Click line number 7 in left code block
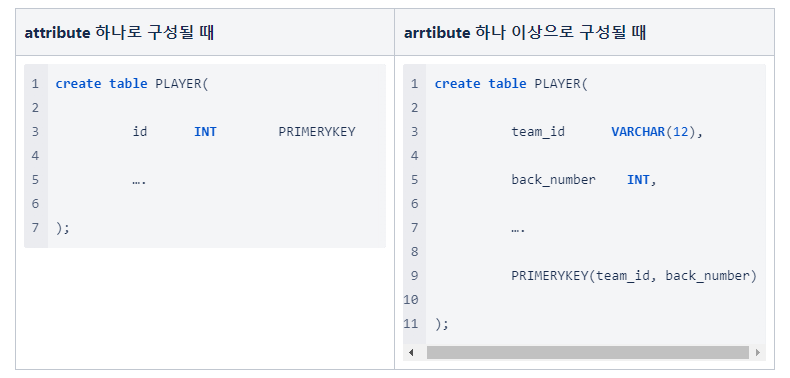 [35, 227]
